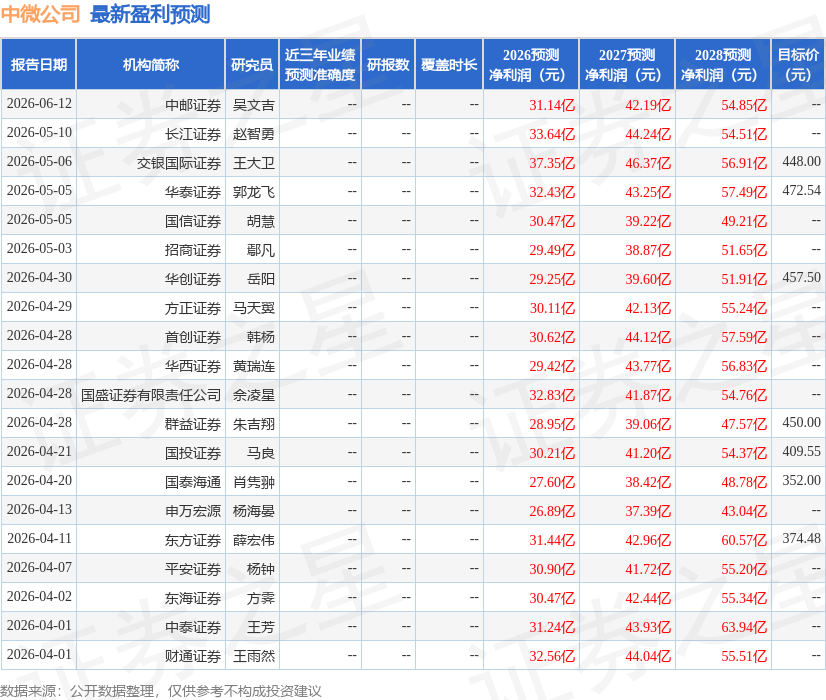Viewport: 826px width, 700px height.
Task: Click the date 2026-04-07
Action: click(x=39, y=567)
